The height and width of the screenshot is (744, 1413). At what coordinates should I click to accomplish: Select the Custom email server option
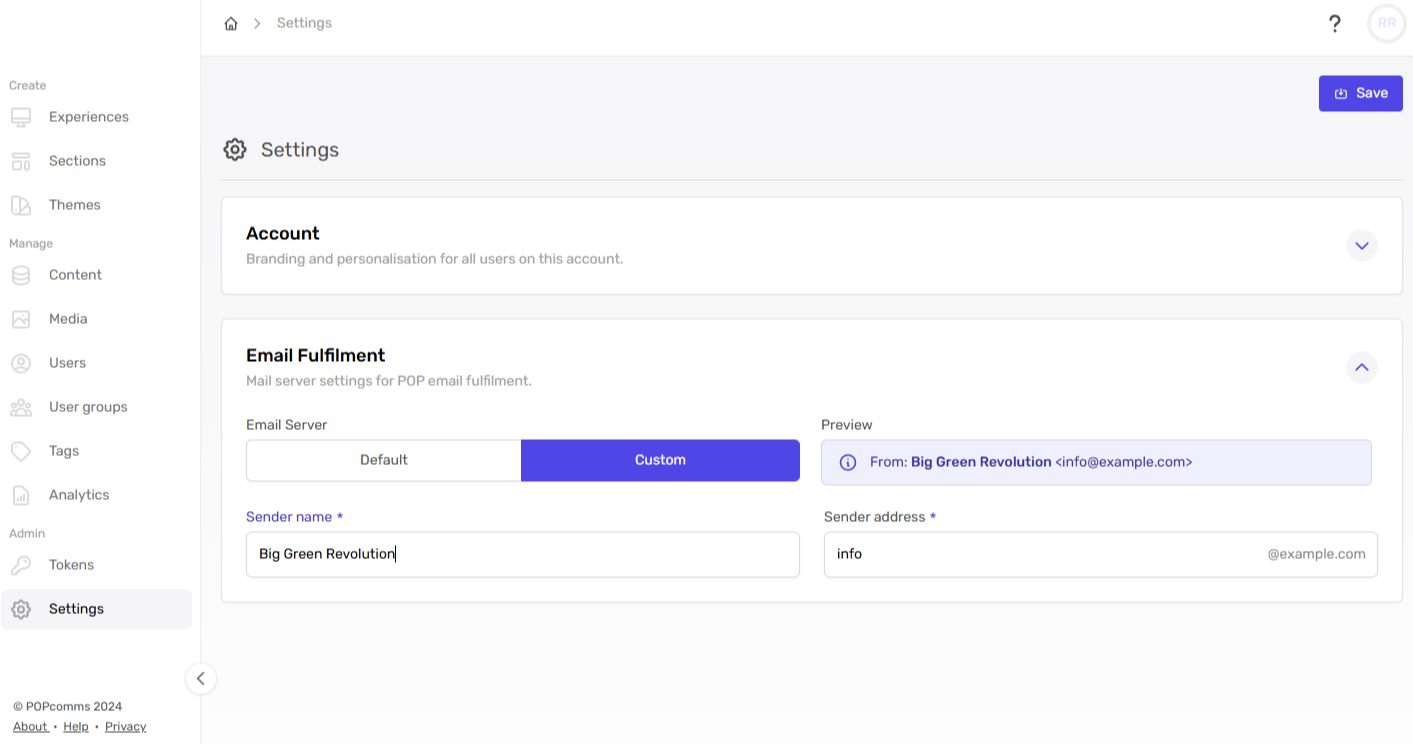pos(660,460)
